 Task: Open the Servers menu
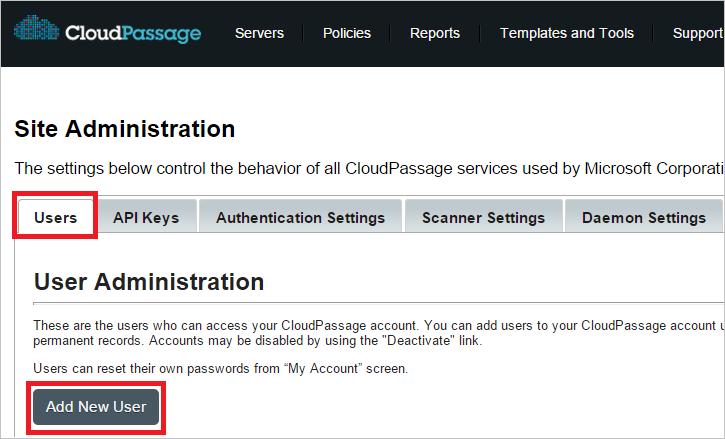259,33
